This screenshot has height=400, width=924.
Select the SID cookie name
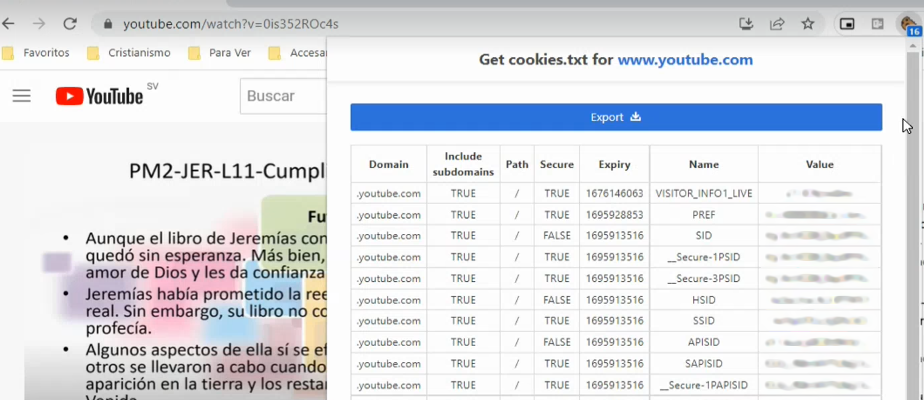[704, 236]
